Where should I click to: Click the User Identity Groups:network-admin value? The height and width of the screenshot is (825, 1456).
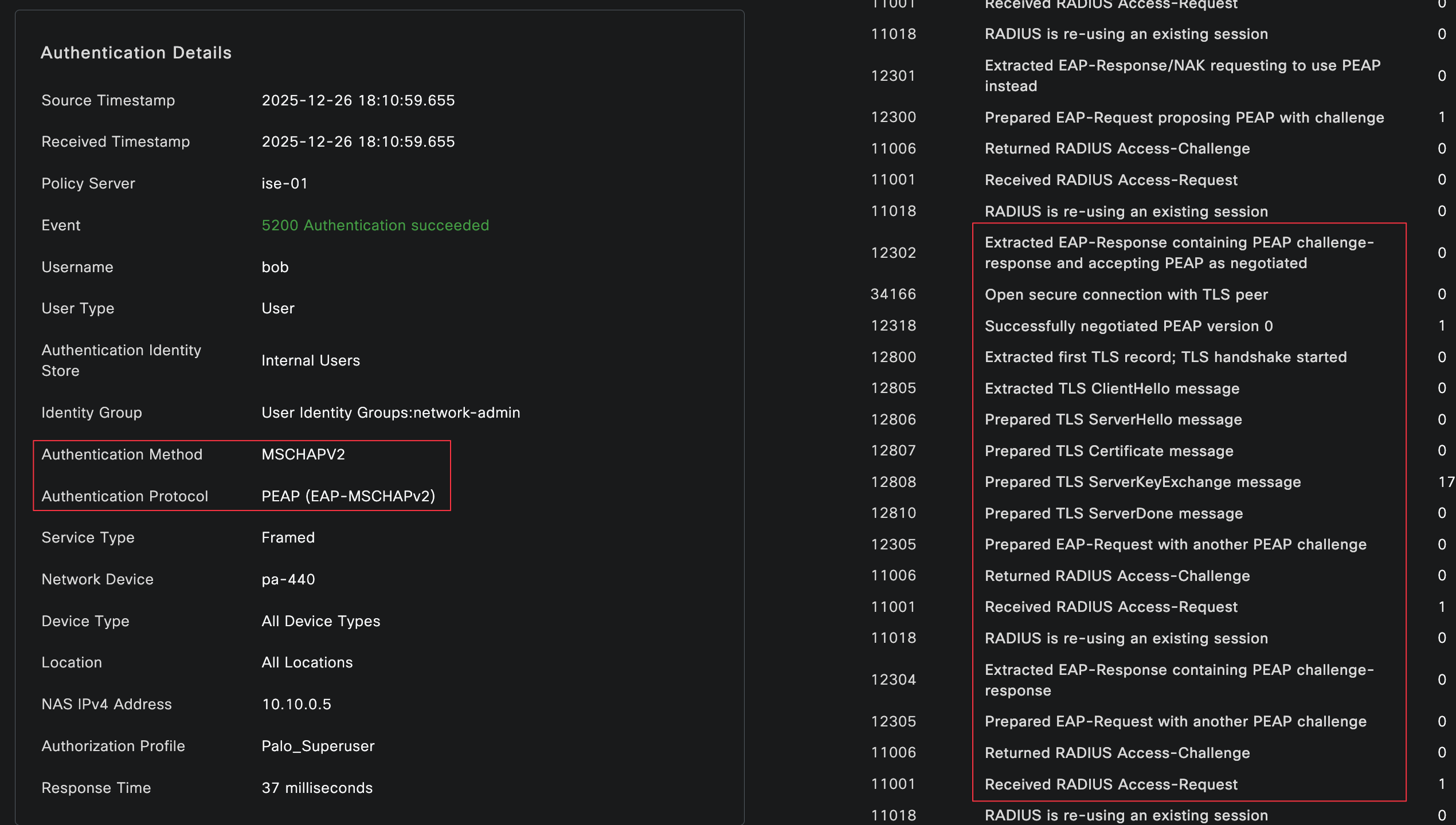(x=390, y=412)
